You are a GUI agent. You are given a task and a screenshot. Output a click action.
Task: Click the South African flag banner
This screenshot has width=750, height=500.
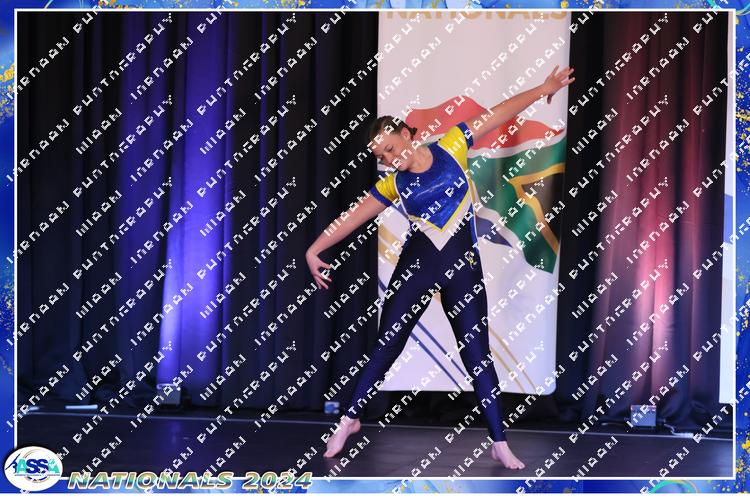coord(474,201)
